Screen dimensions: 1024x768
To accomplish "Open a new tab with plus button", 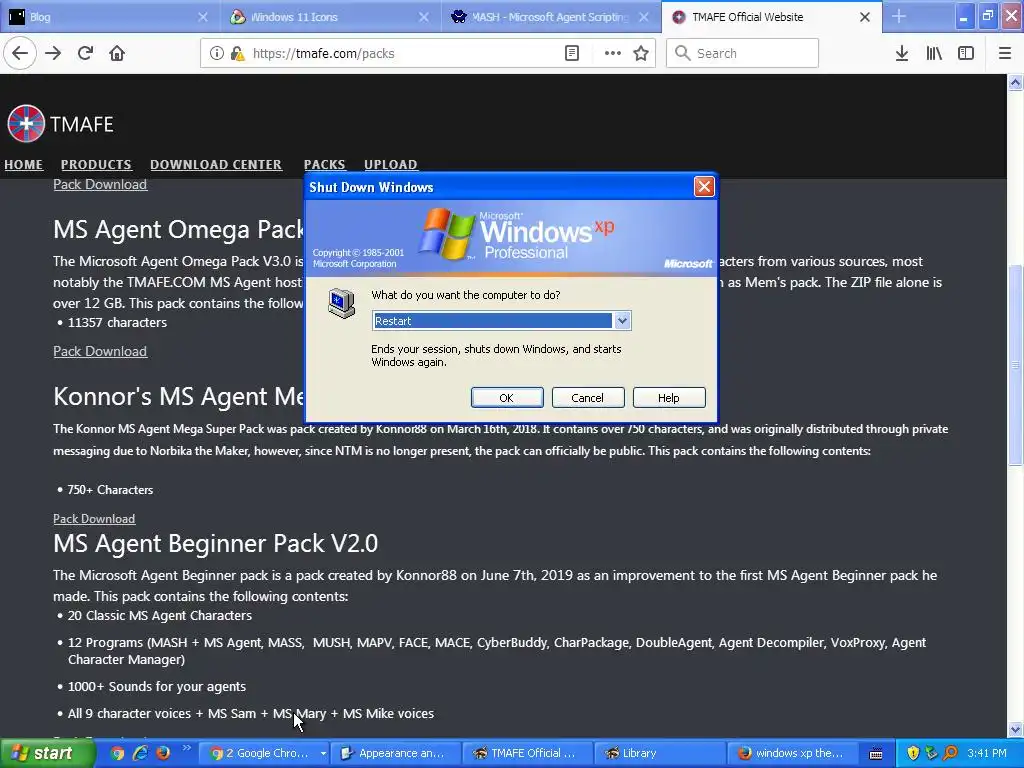I will 899,16.
